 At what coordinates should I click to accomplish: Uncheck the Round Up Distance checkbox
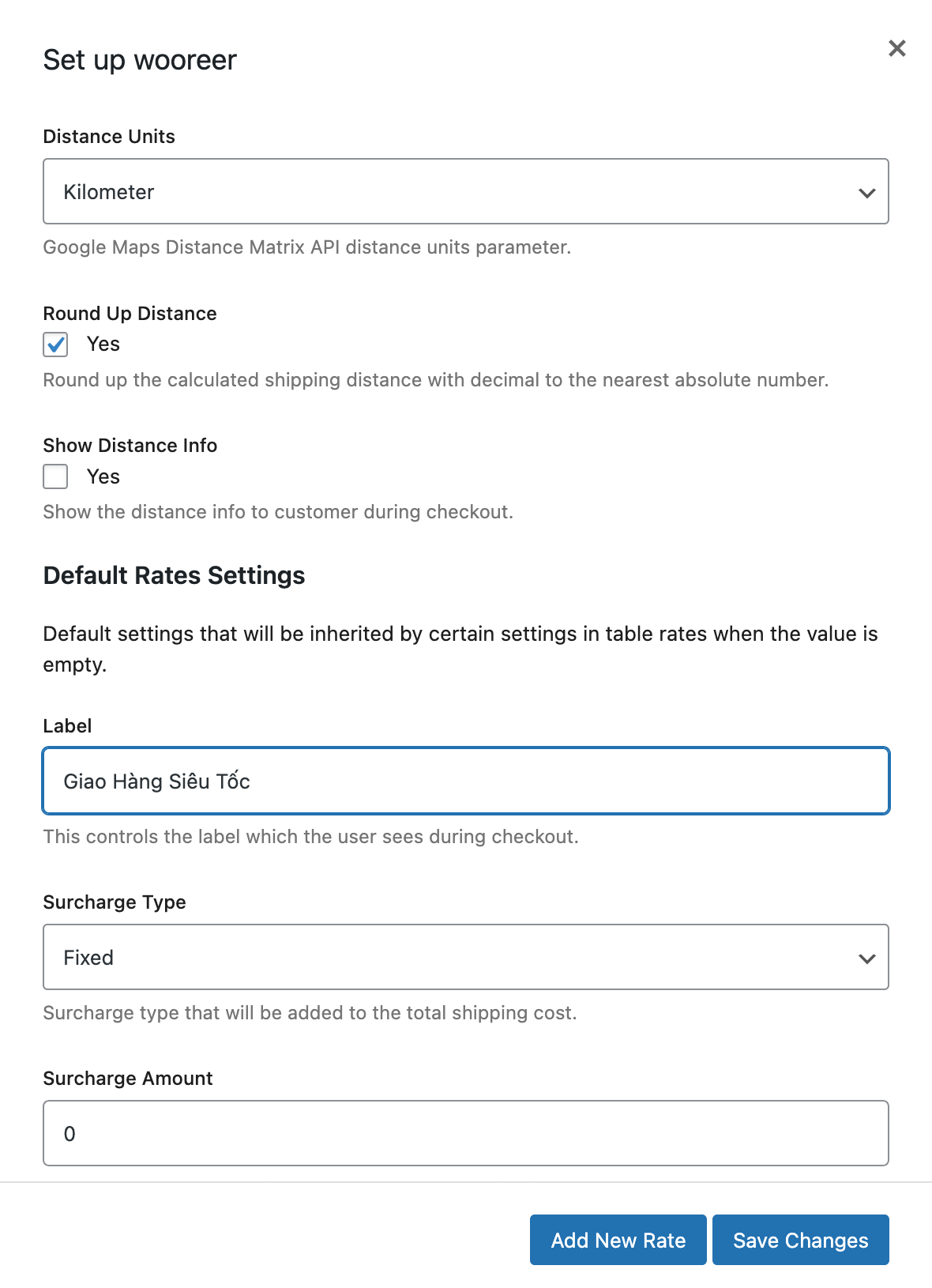(55, 345)
